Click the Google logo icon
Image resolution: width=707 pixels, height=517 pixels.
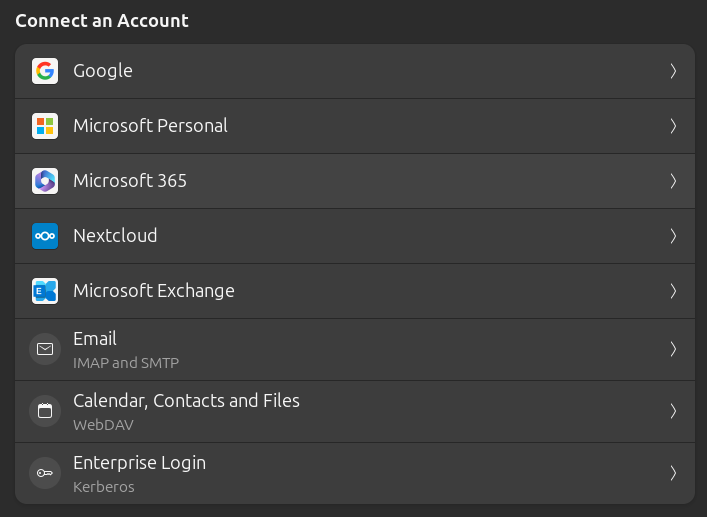pos(44,71)
